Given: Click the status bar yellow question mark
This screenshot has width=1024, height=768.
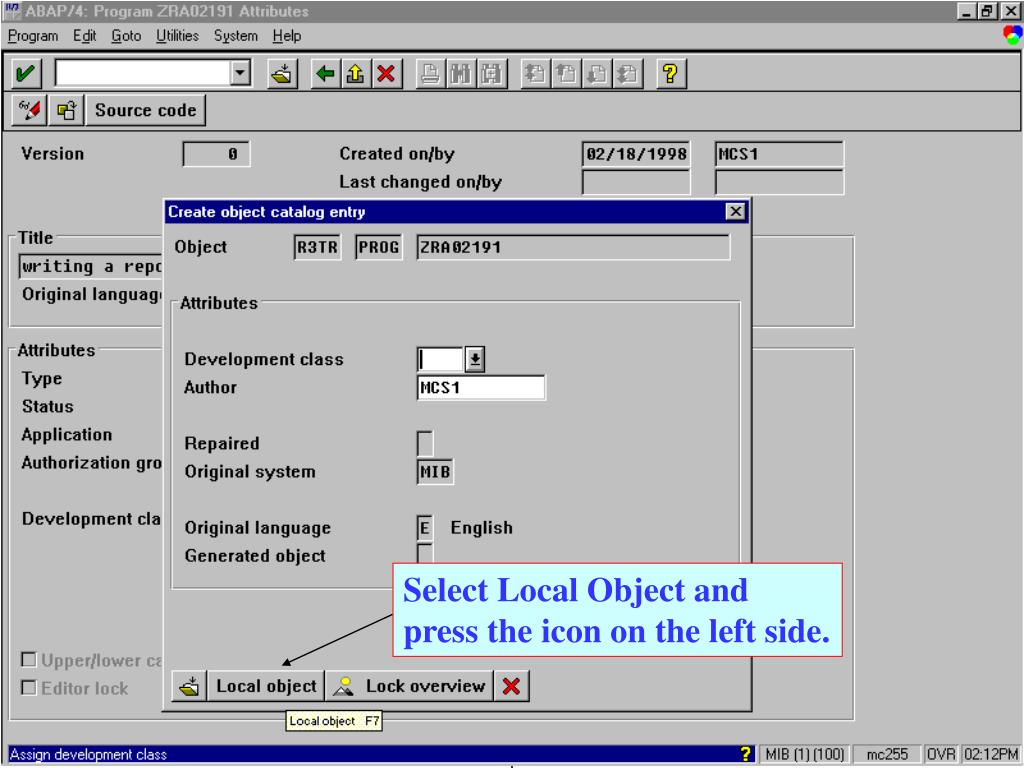Looking at the screenshot, I should pos(744,754).
